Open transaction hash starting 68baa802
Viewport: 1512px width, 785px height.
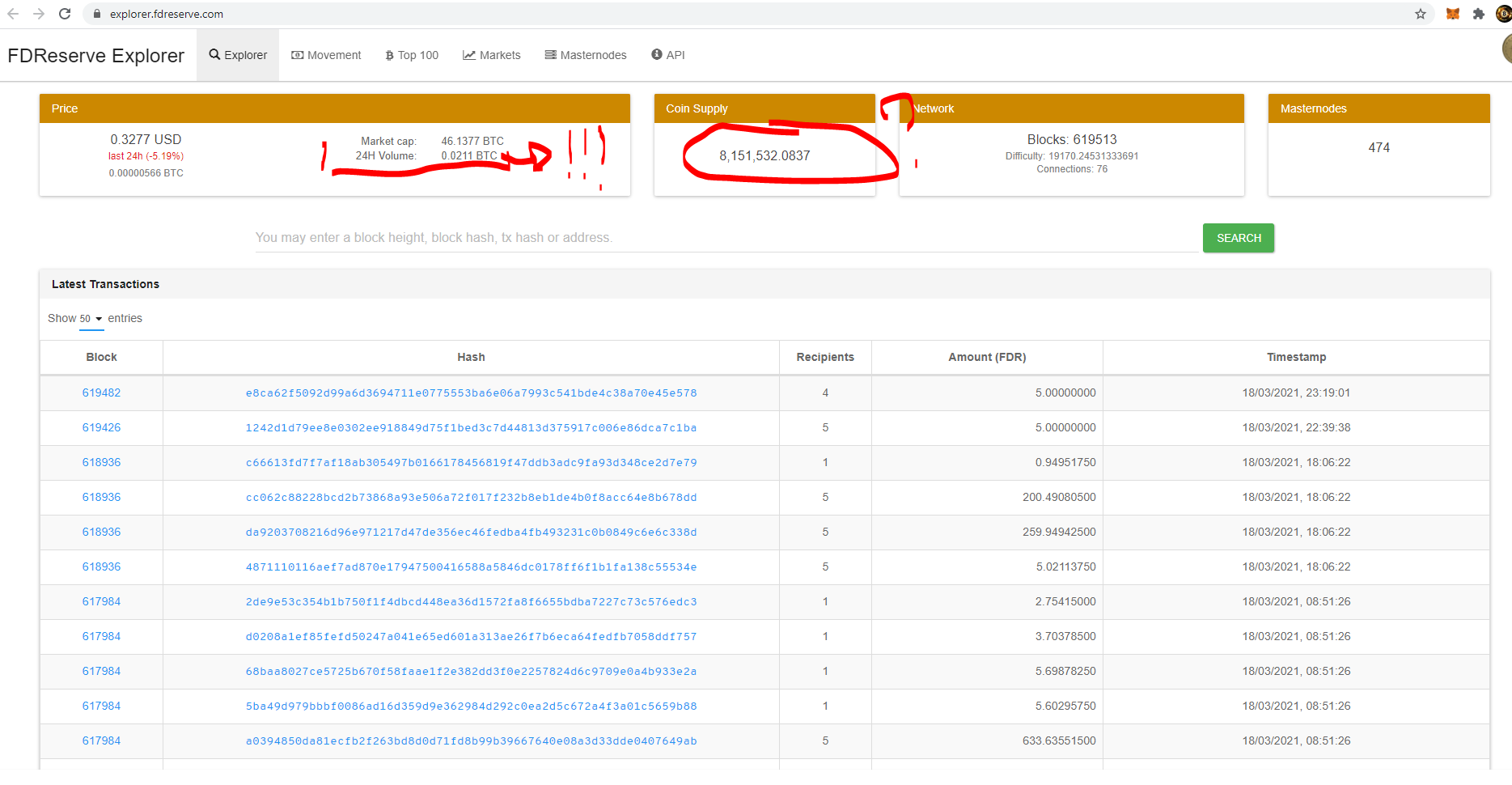(471, 672)
